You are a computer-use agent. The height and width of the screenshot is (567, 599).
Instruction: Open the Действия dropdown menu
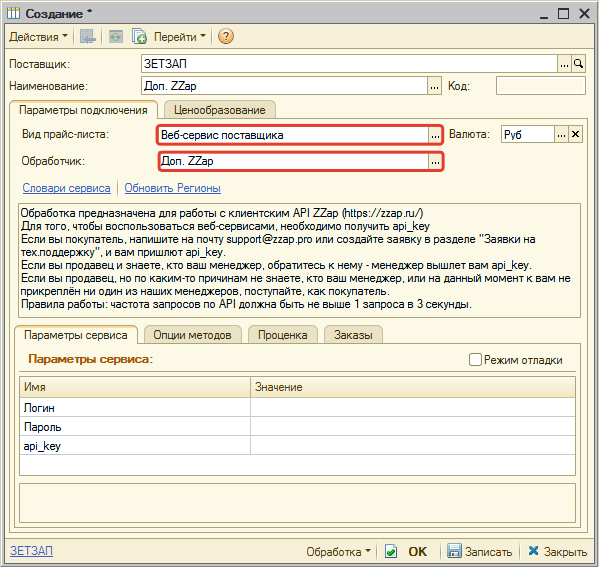(x=38, y=37)
